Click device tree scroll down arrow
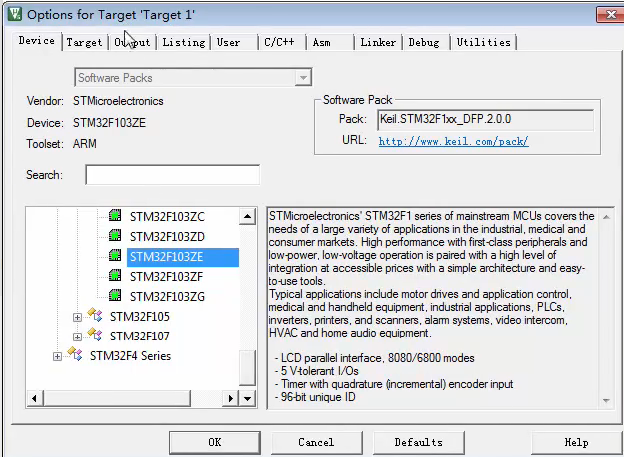The height and width of the screenshot is (457, 624). point(247,398)
